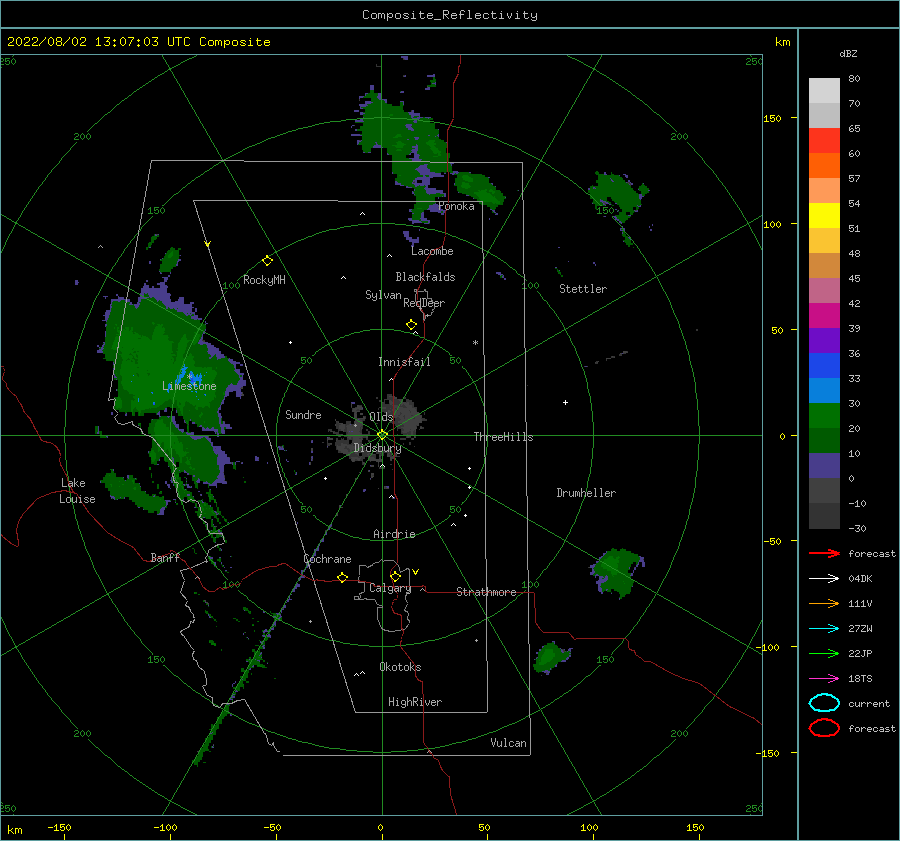Click the white star marker east of Innisfail
This screenshot has height=841, width=900.
(475, 343)
